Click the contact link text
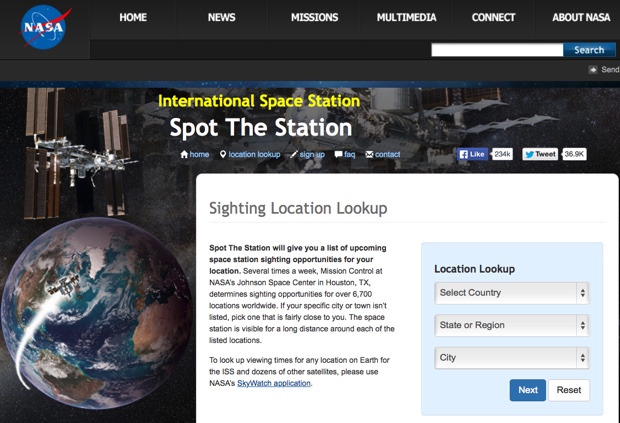The width and height of the screenshot is (620, 423). (x=388, y=154)
